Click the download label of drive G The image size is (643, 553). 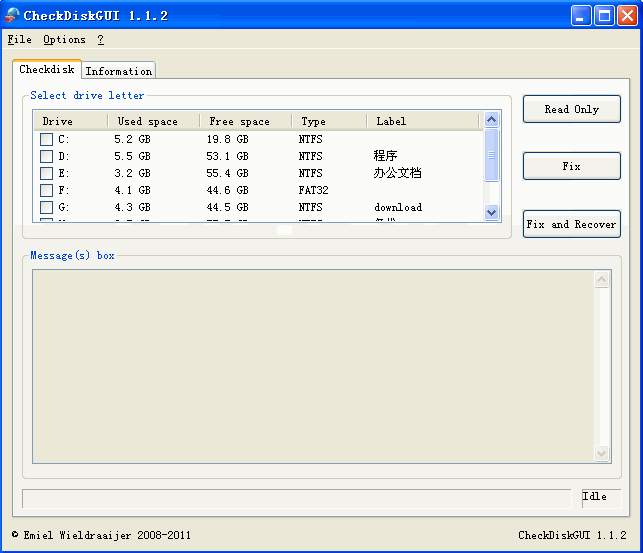(398, 207)
